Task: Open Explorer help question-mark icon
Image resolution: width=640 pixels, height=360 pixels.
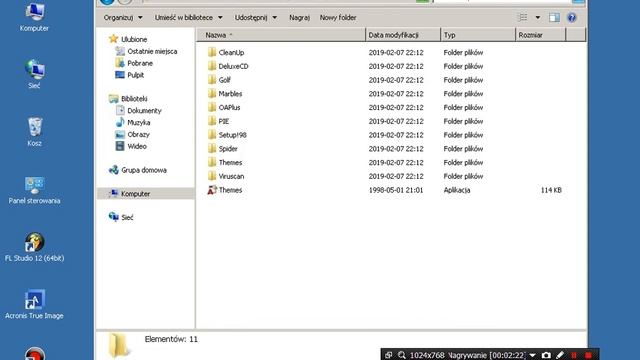Action: click(571, 18)
